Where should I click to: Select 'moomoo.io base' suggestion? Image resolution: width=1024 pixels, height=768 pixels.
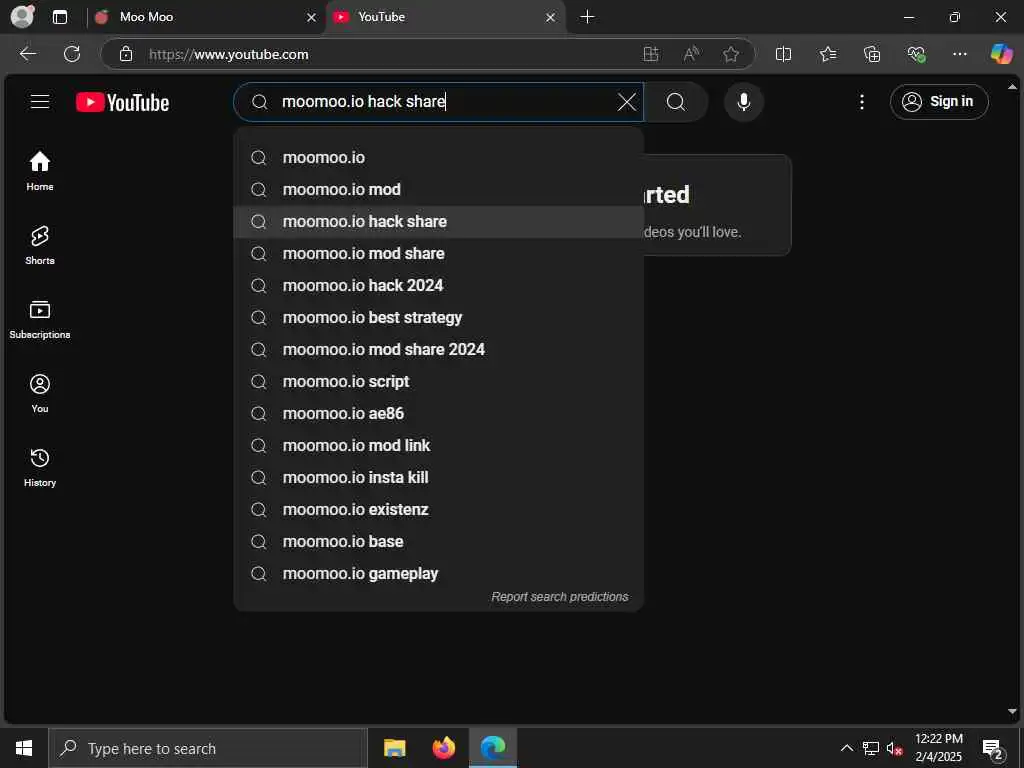(438, 541)
